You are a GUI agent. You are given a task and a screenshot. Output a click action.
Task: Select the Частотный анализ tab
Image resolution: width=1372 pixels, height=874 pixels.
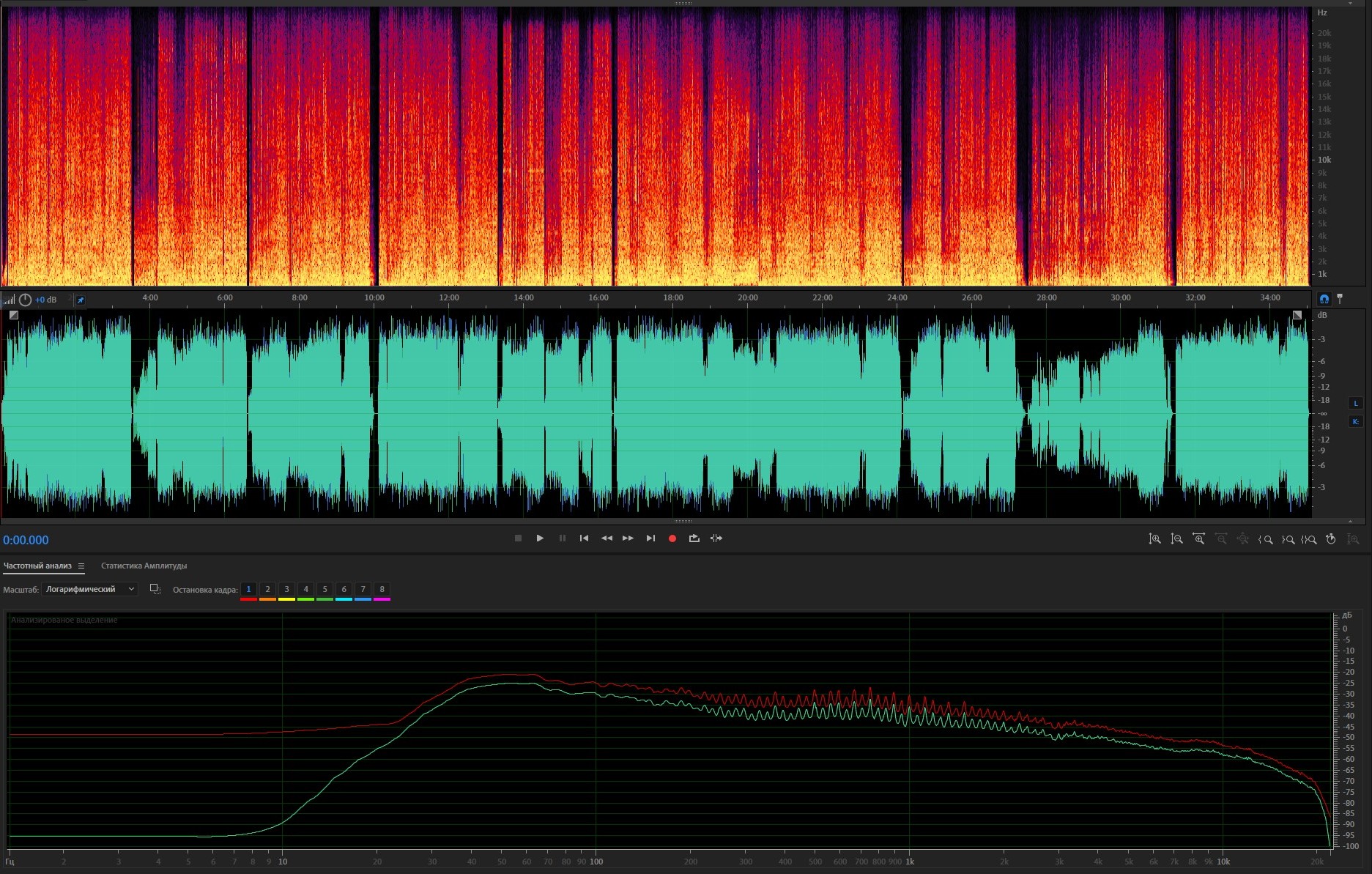[x=37, y=566]
